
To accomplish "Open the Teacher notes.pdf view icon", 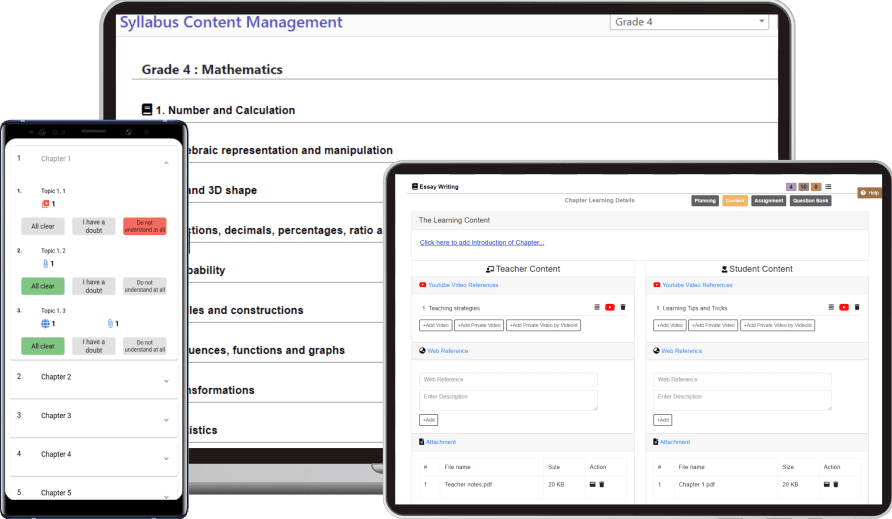I will click(592, 484).
